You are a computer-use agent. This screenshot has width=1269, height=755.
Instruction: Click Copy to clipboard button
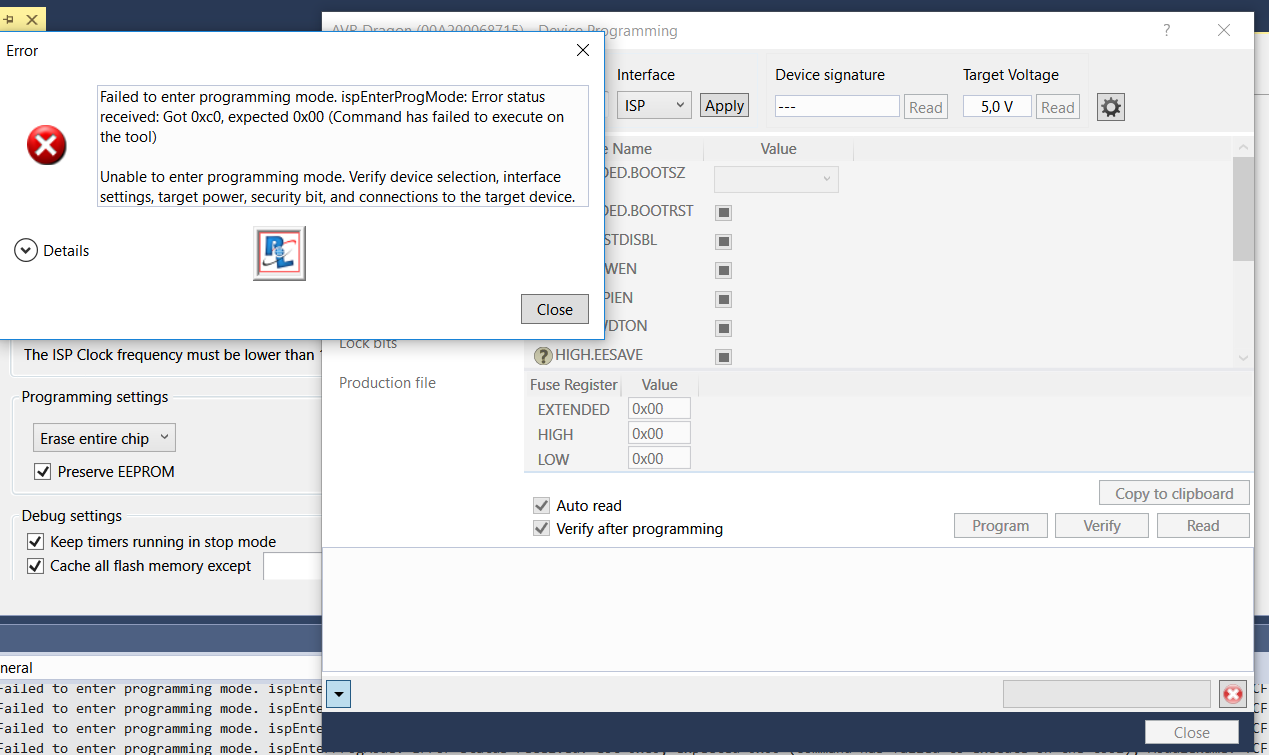1174,493
